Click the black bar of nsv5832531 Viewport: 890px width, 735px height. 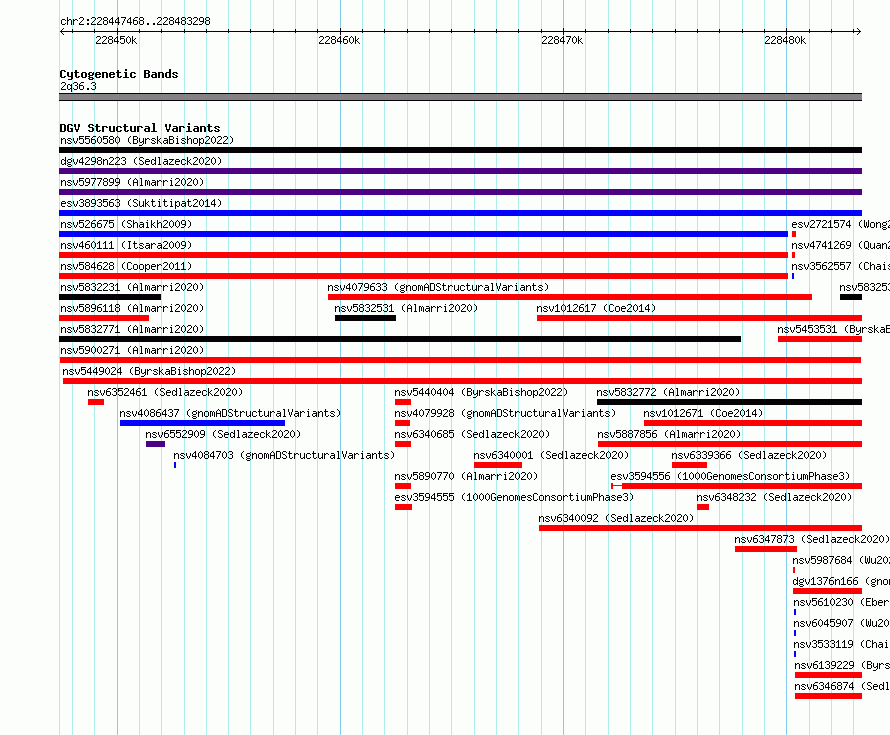pos(365,318)
